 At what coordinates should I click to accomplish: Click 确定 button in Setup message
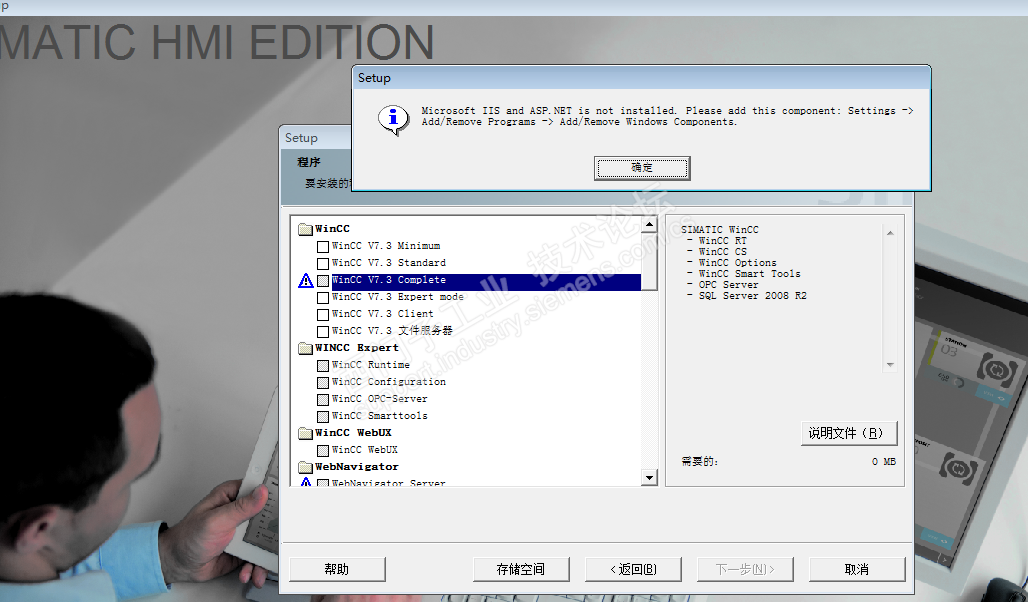[x=642, y=168]
